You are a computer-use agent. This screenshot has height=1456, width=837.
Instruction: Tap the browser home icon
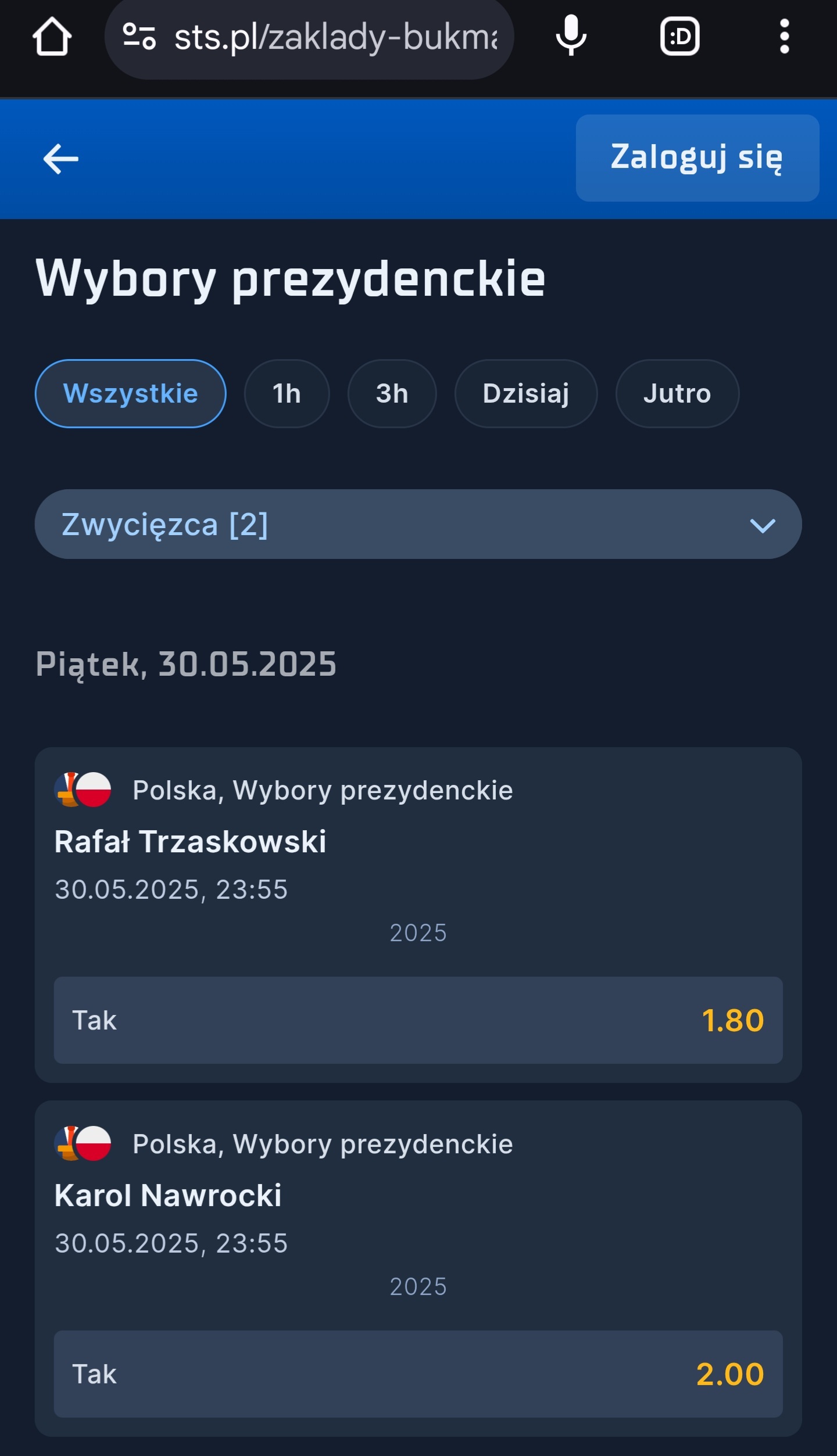pyautogui.click(x=52, y=37)
